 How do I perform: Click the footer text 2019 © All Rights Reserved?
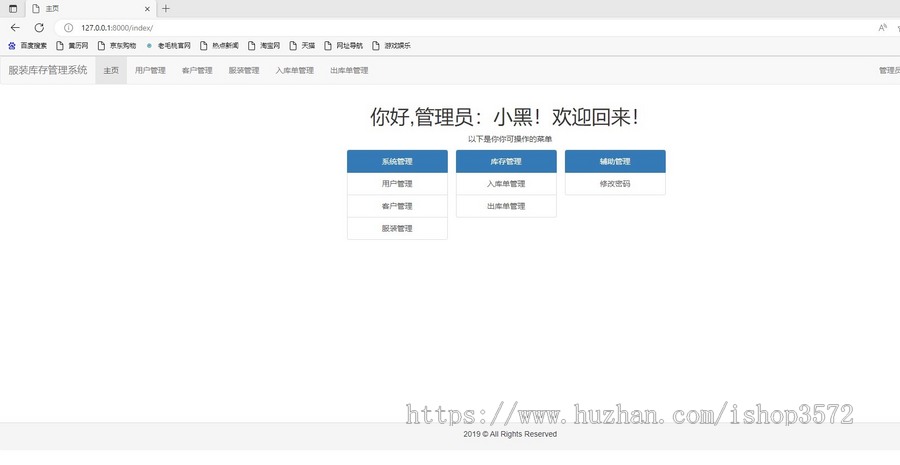(x=510, y=434)
